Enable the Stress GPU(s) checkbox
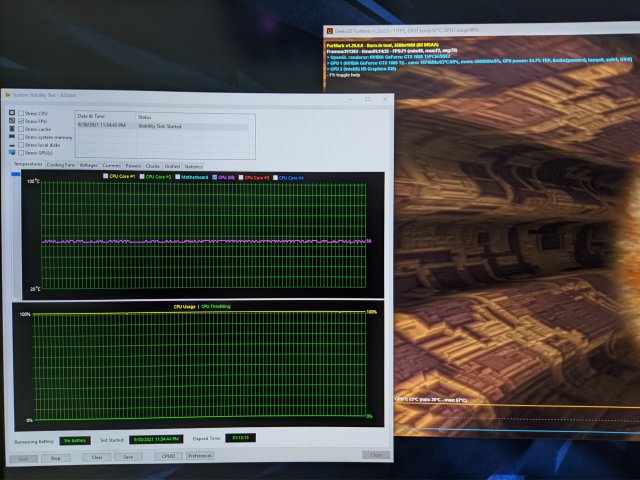640x480 pixels. point(20,153)
